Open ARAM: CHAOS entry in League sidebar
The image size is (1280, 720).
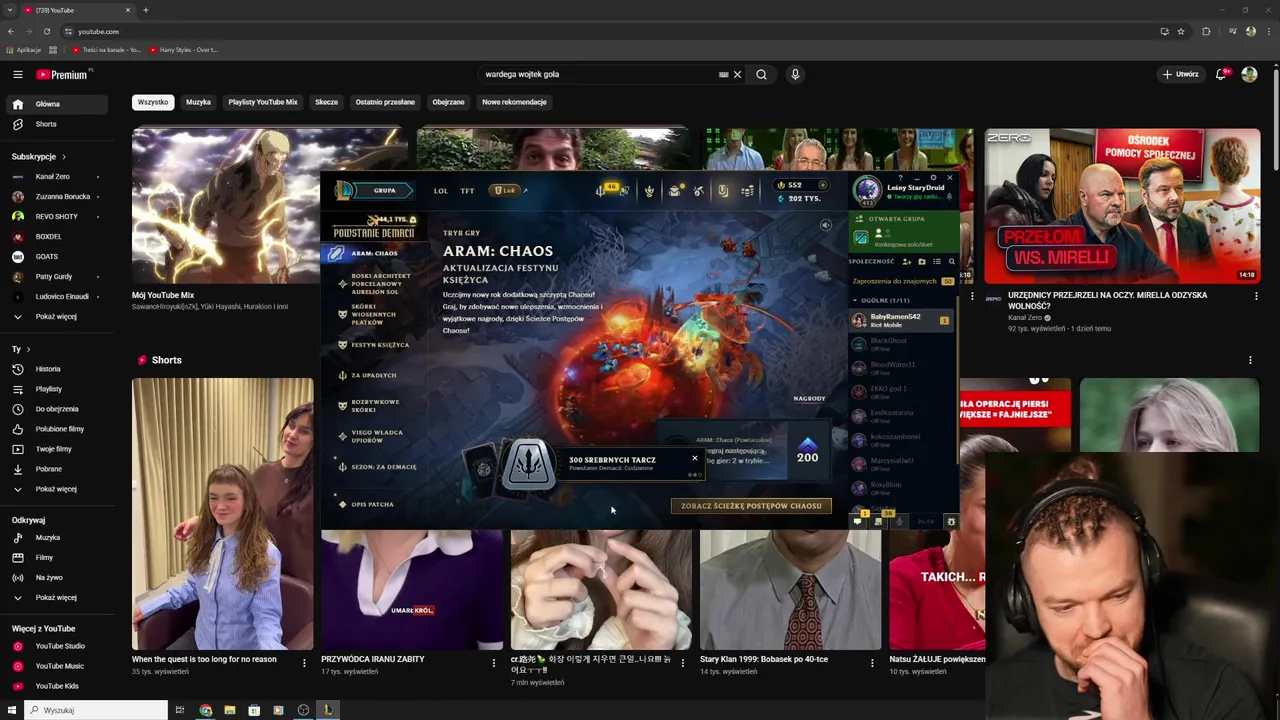374,254
